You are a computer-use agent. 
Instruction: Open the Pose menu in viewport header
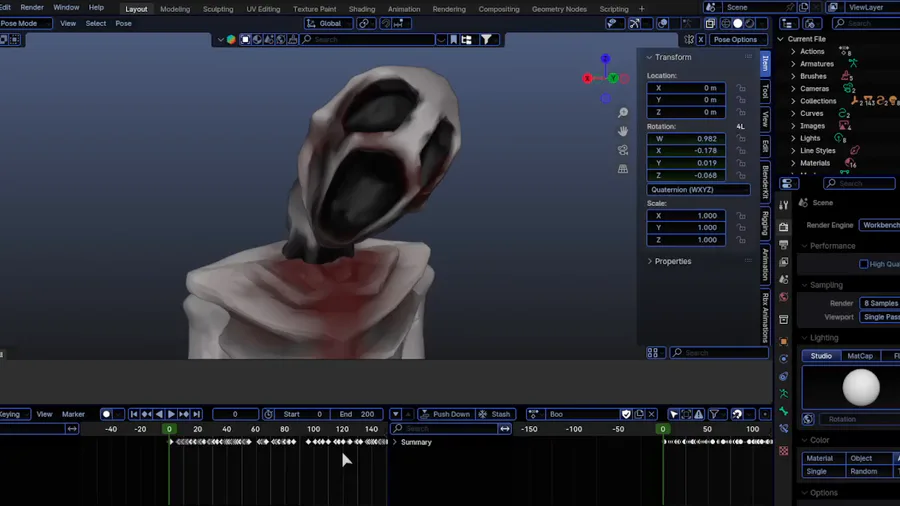click(123, 24)
